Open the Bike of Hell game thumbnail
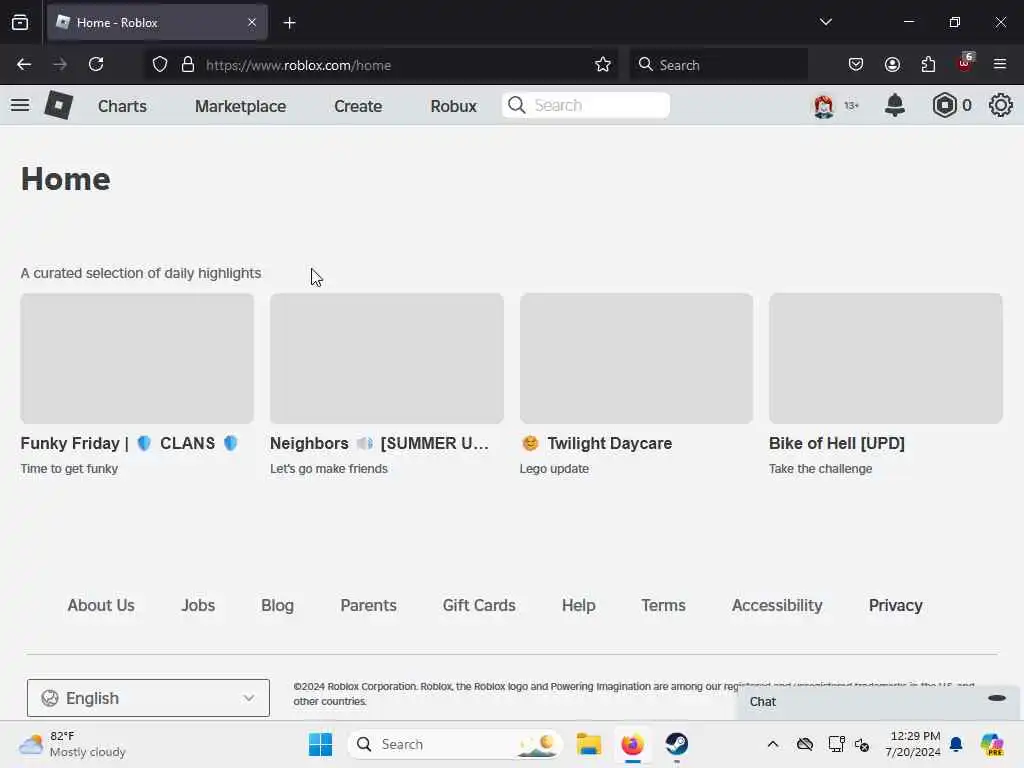Image resolution: width=1024 pixels, height=768 pixels. click(886, 359)
